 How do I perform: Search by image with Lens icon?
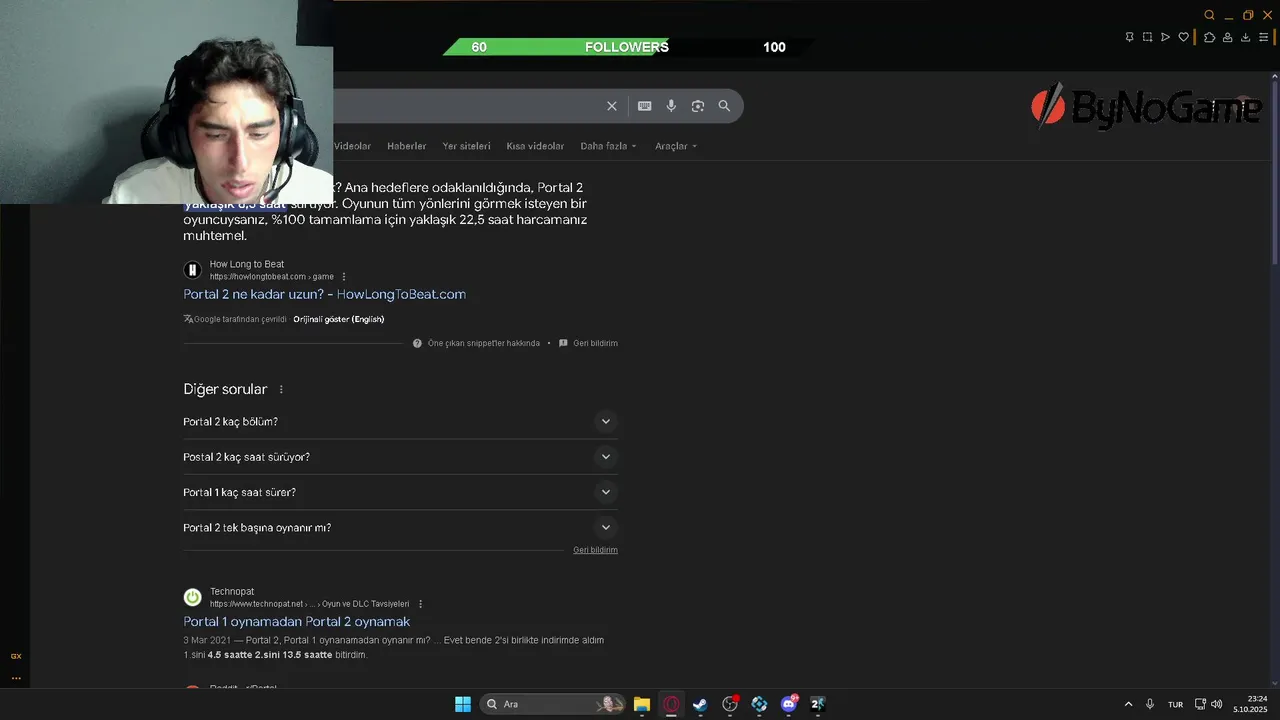pos(698,106)
